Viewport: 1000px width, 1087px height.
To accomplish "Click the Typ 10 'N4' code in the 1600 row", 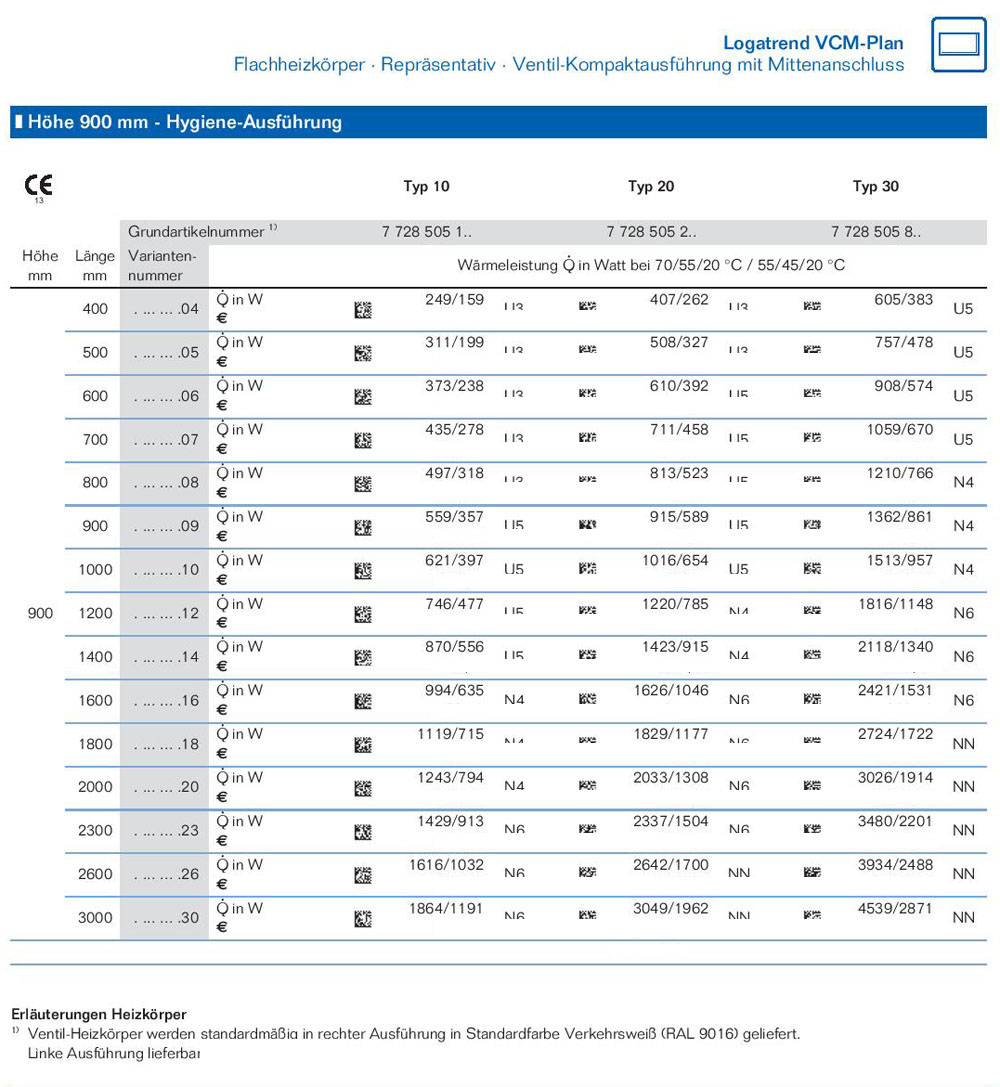I will [514, 700].
